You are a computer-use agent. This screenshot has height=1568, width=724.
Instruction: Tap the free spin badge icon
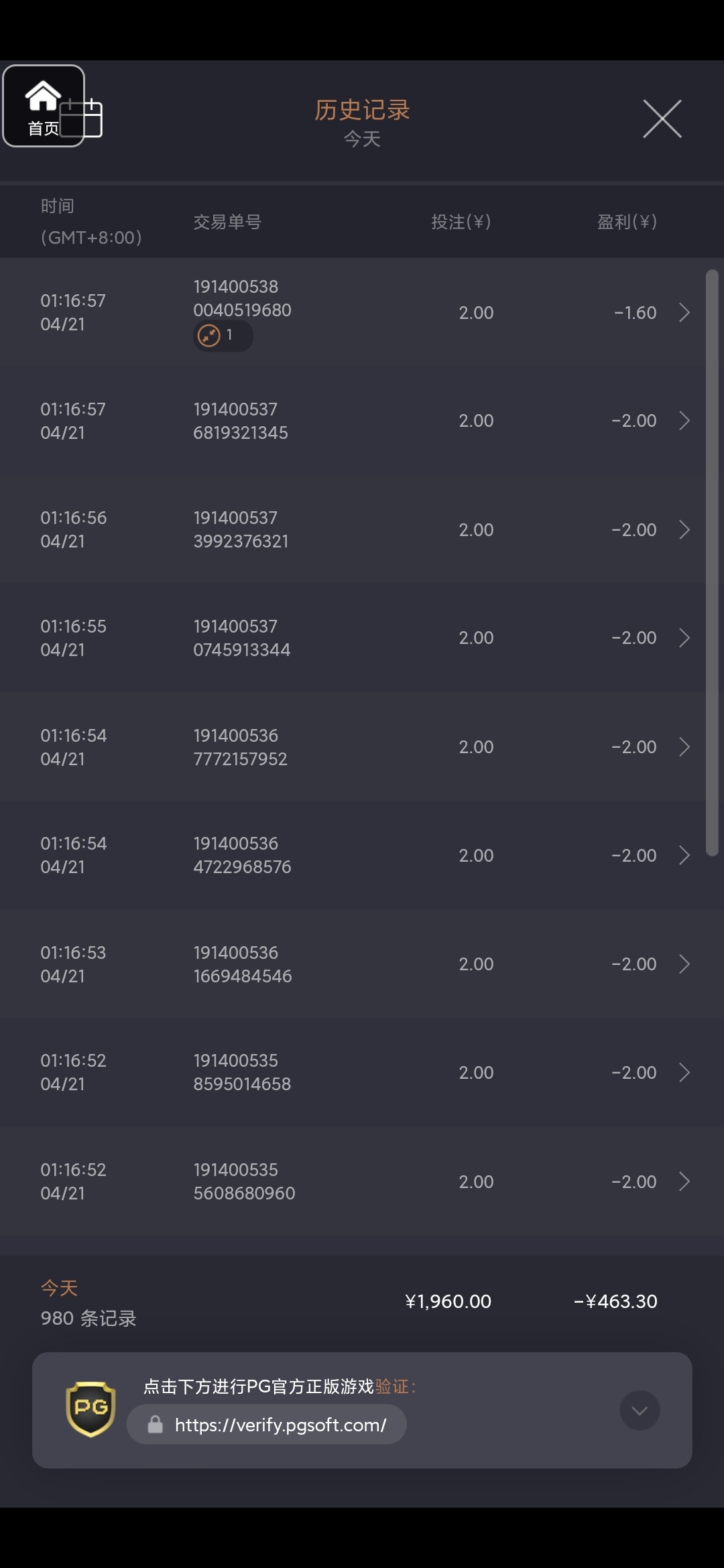pos(209,335)
